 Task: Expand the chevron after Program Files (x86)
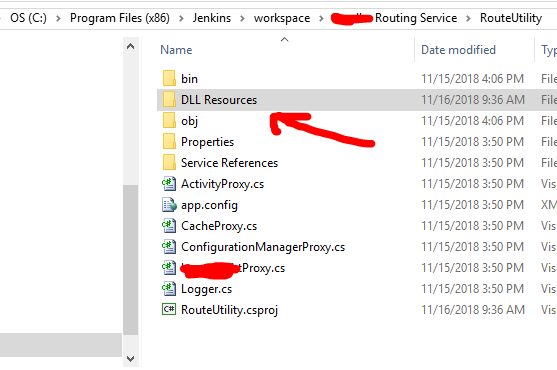pyautogui.click(x=181, y=18)
